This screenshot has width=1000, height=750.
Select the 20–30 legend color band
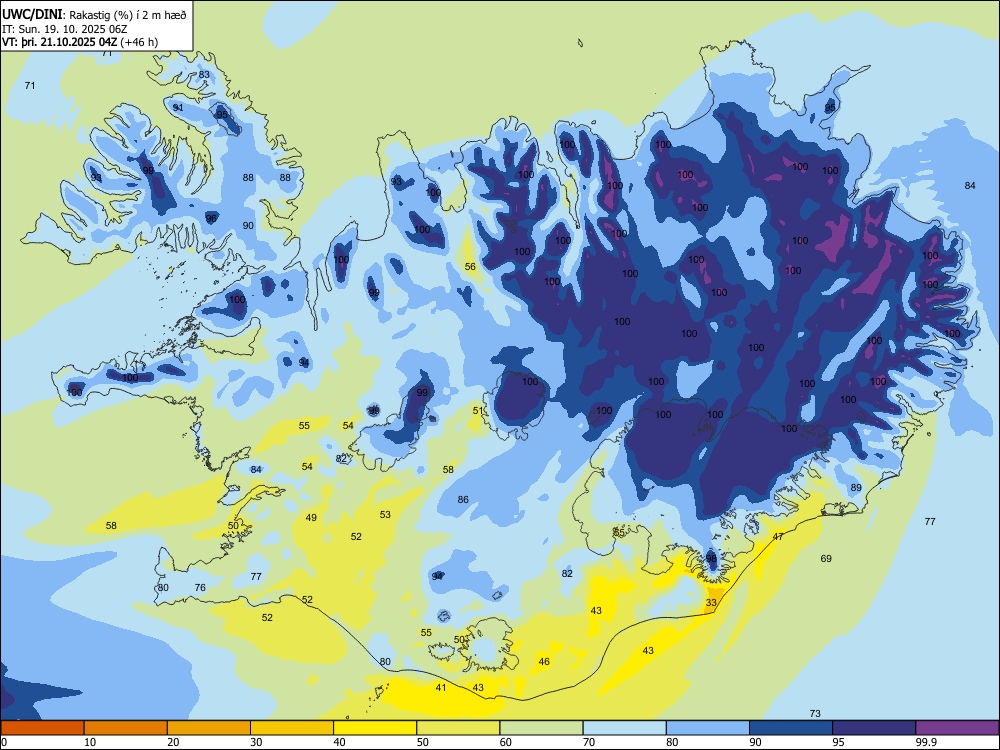point(209,728)
